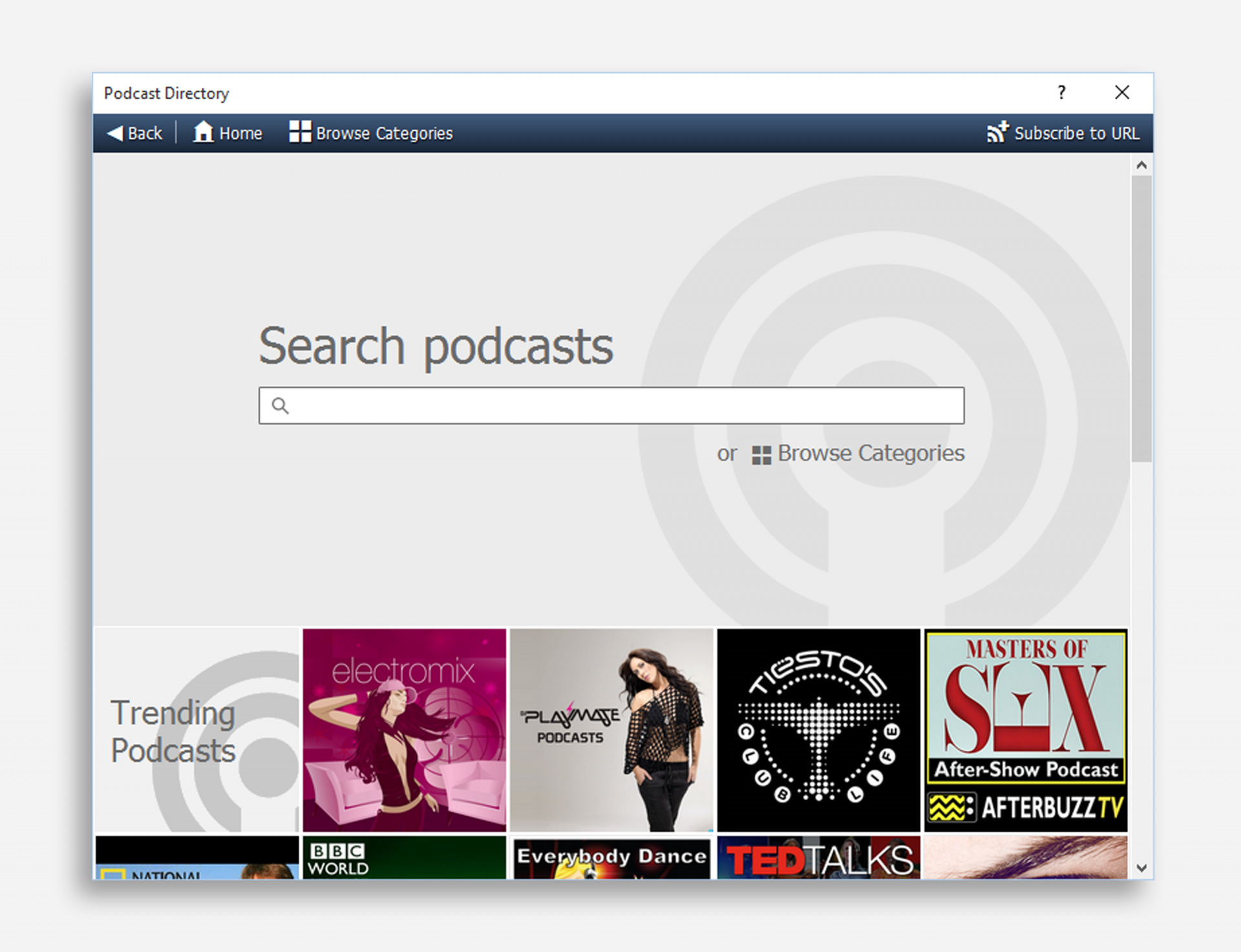The width and height of the screenshot is (1241, 952).
Task: Open the TED Talks podcast thumbnail
Action: tap(818, 858)
